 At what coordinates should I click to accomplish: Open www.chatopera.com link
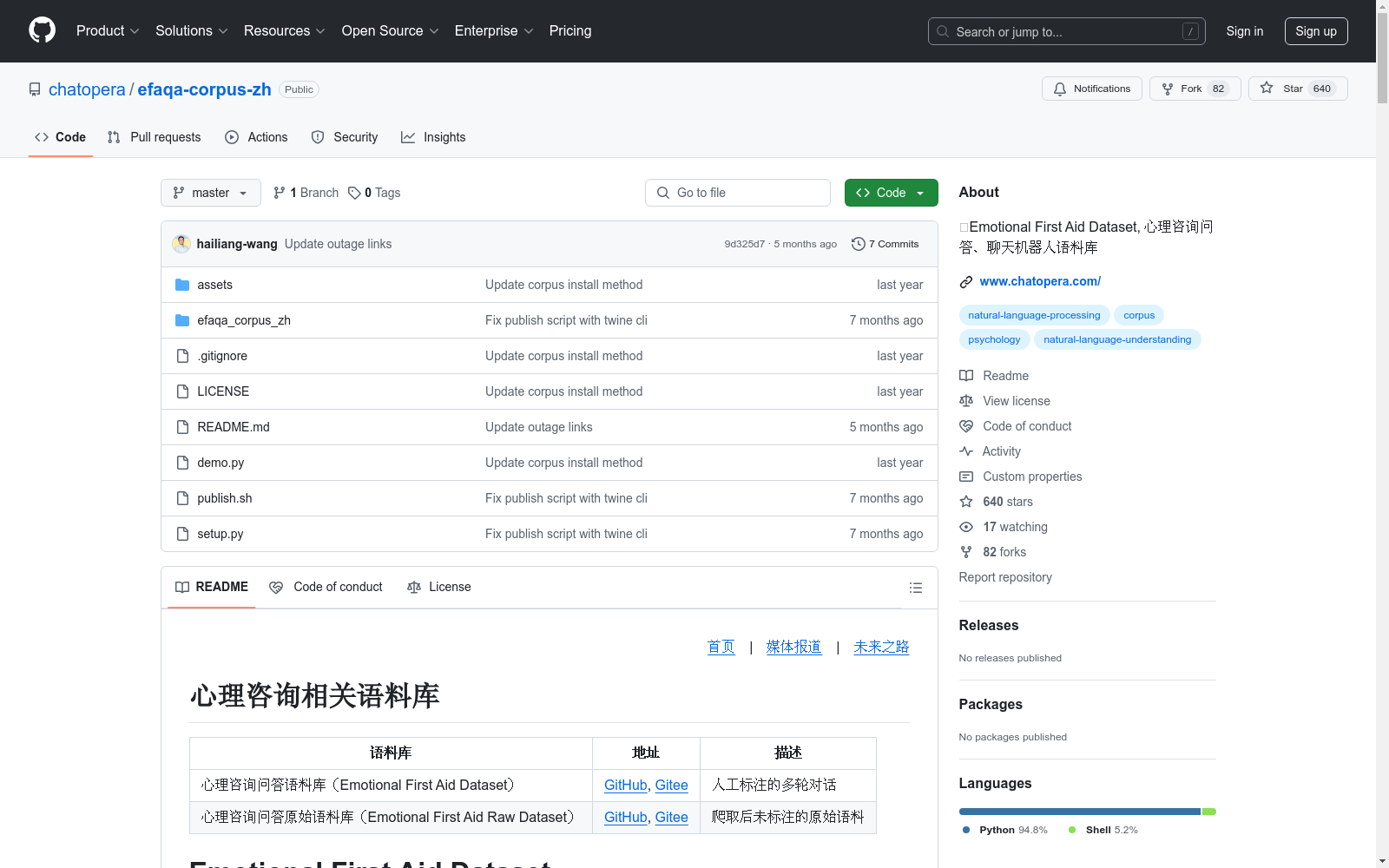(x=1040, y=281)
